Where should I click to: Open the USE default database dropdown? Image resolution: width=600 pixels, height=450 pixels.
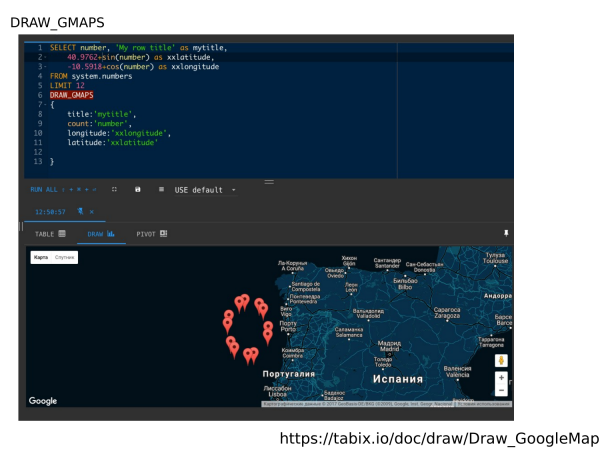point(205,189)
